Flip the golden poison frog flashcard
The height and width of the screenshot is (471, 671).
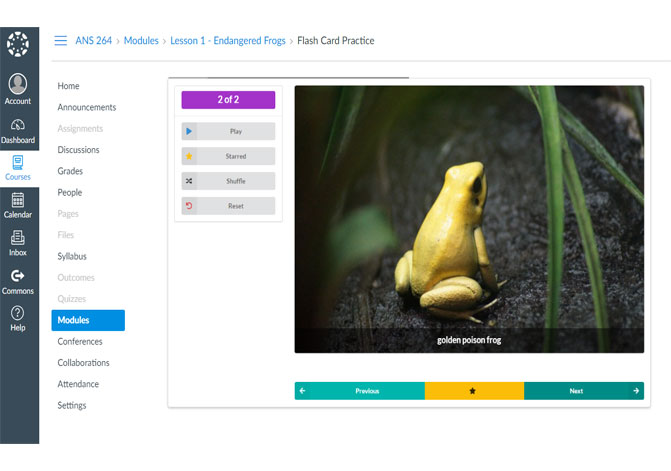pos(469,219)
